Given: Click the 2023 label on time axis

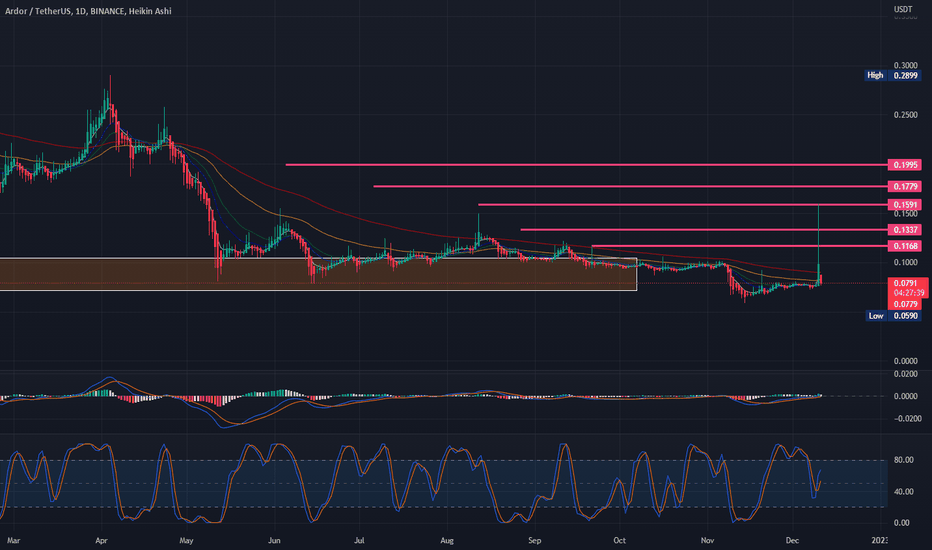Looking at the screenshot, I should click(x=879, y=540).
